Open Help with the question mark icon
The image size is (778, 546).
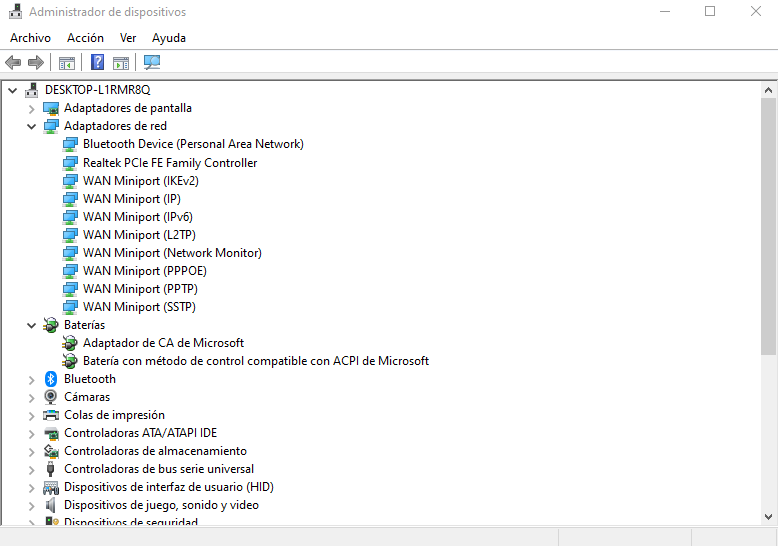point(98,62)
